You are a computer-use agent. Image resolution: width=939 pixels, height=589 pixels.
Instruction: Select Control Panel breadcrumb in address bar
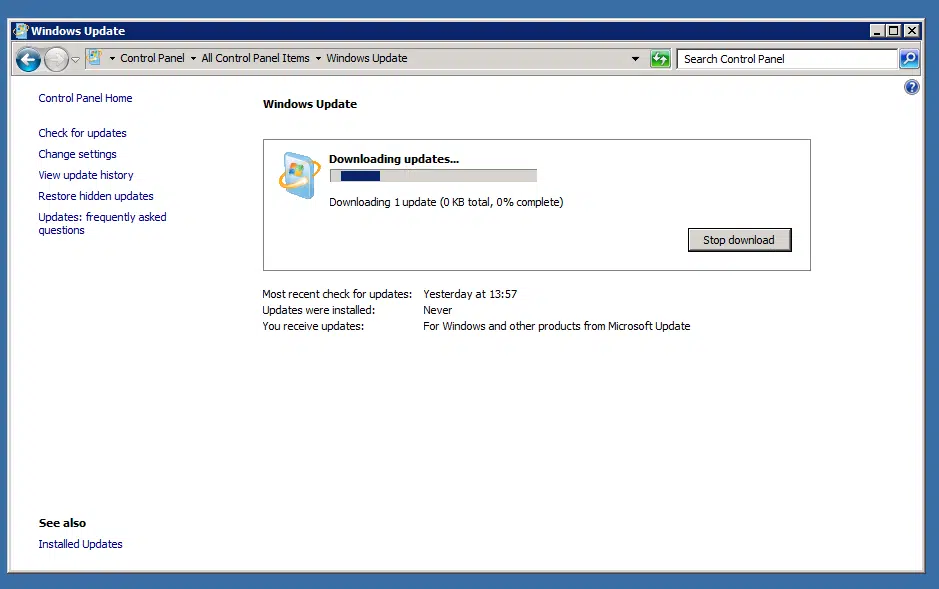(152, 58)
